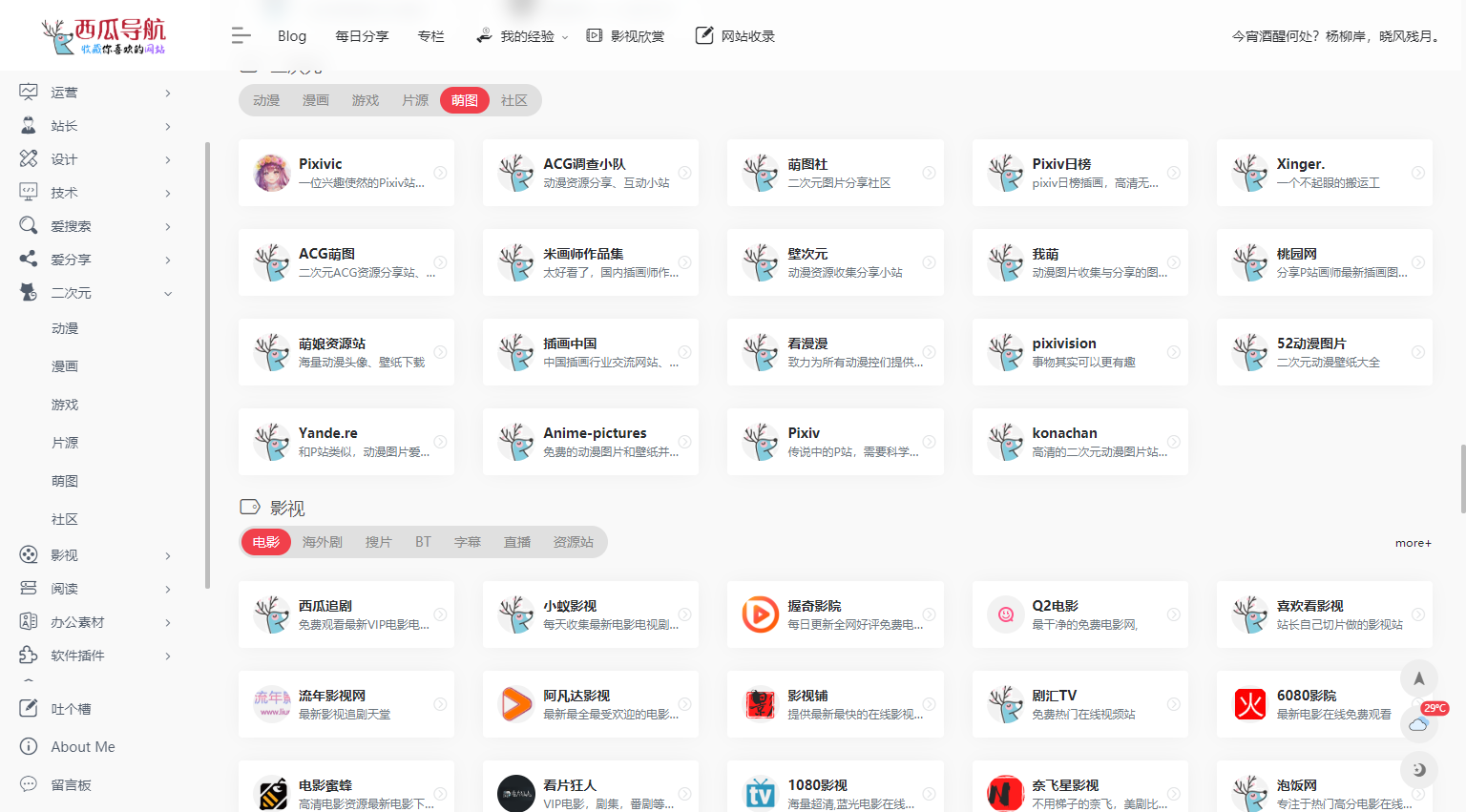Click the page vertical scrollbar thumb
The image size is (1466, 812).
coord(1462,478)
